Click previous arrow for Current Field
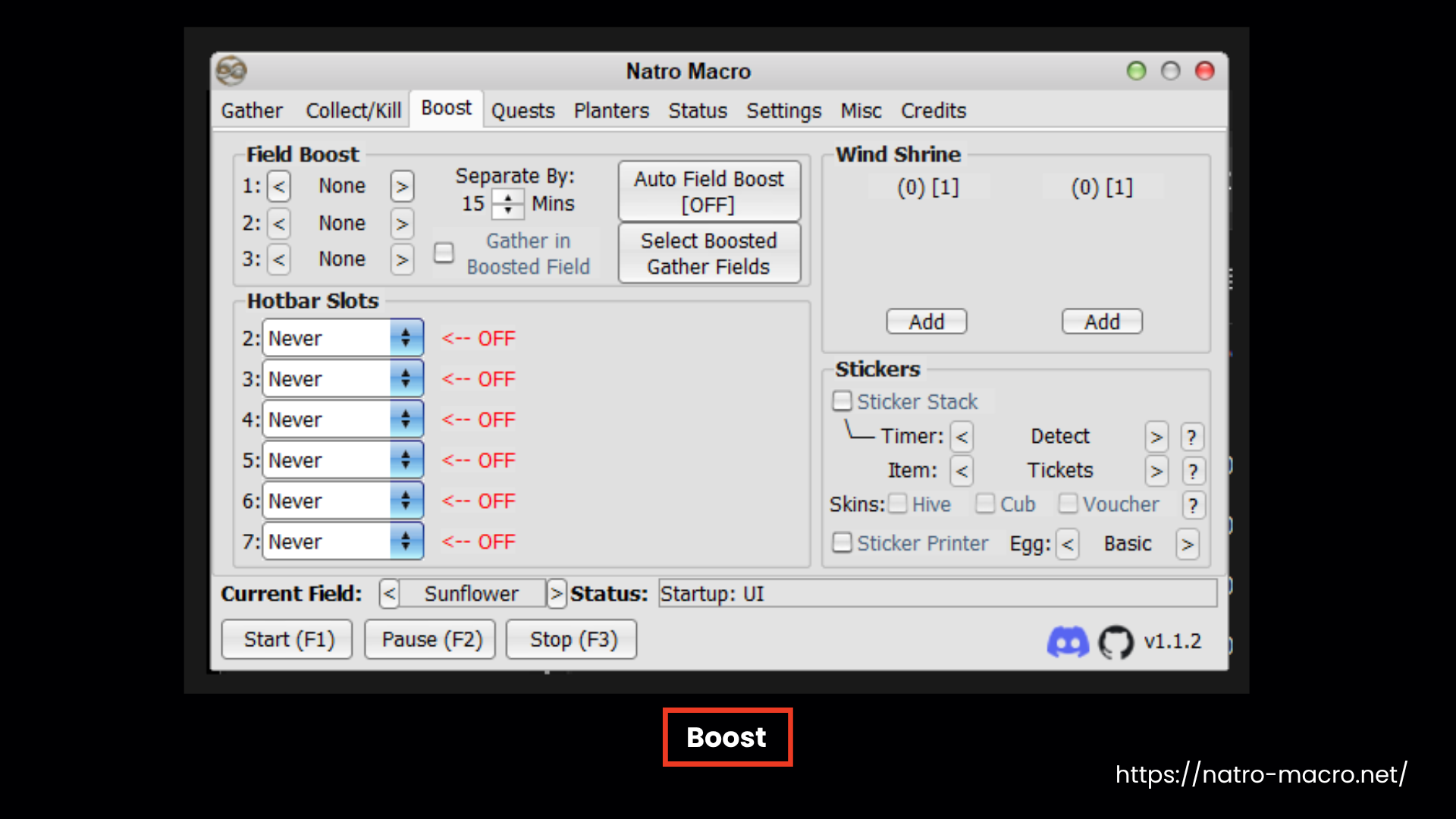 389,594
